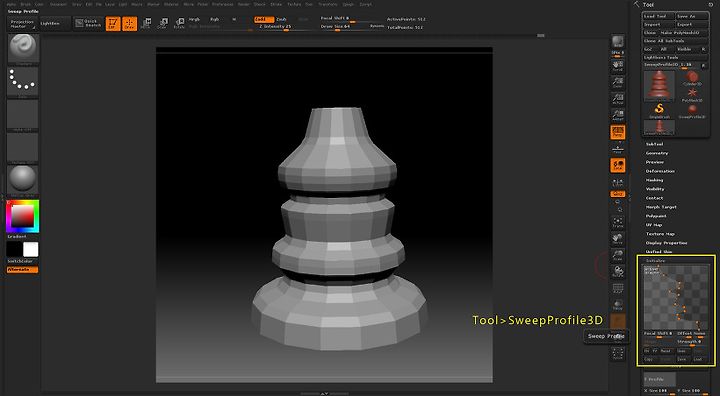Click the Scale view icon in right shelf
This screenshot has width=720, height=396.
pyautogui.click(x=618, y=255)
